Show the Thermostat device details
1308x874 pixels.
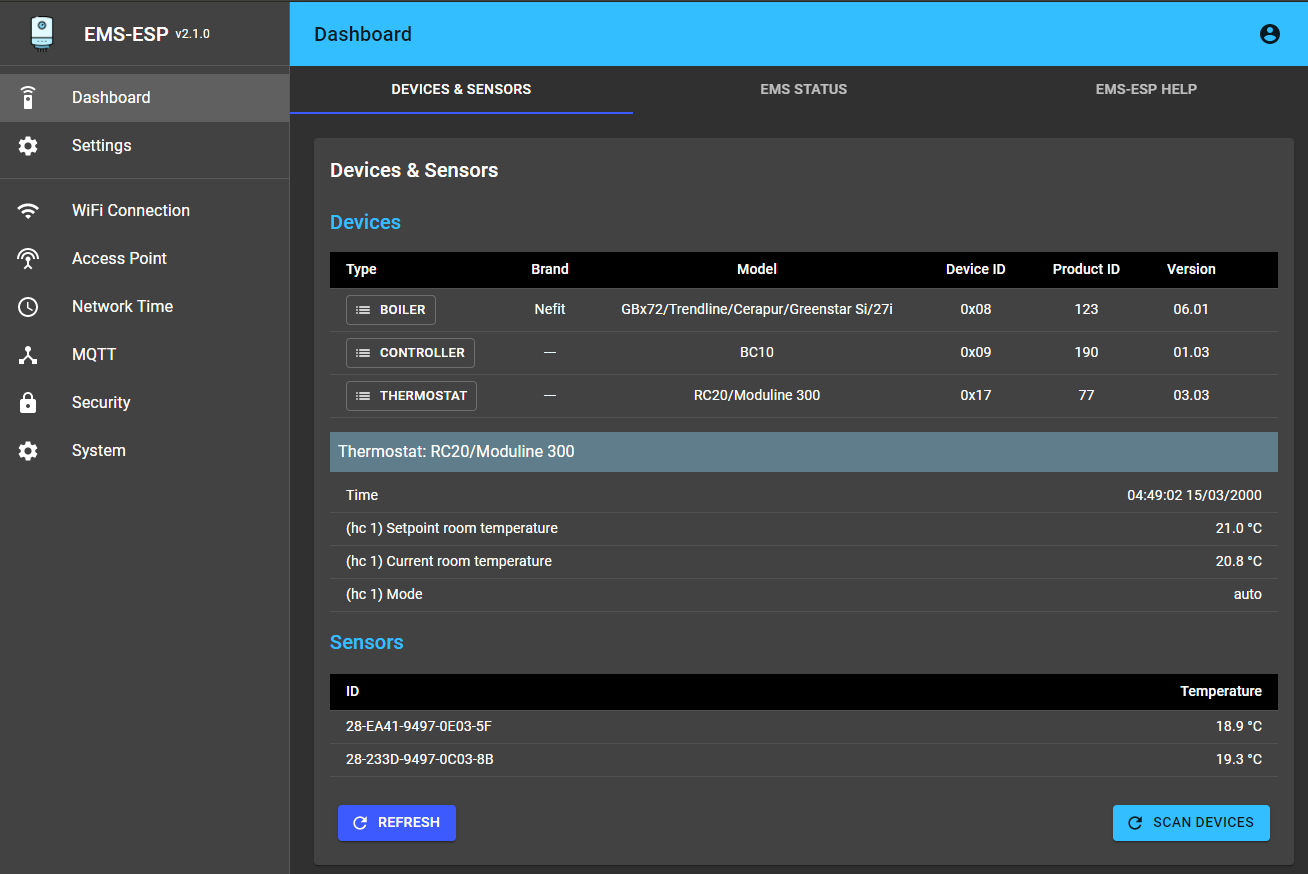[411, 396]
